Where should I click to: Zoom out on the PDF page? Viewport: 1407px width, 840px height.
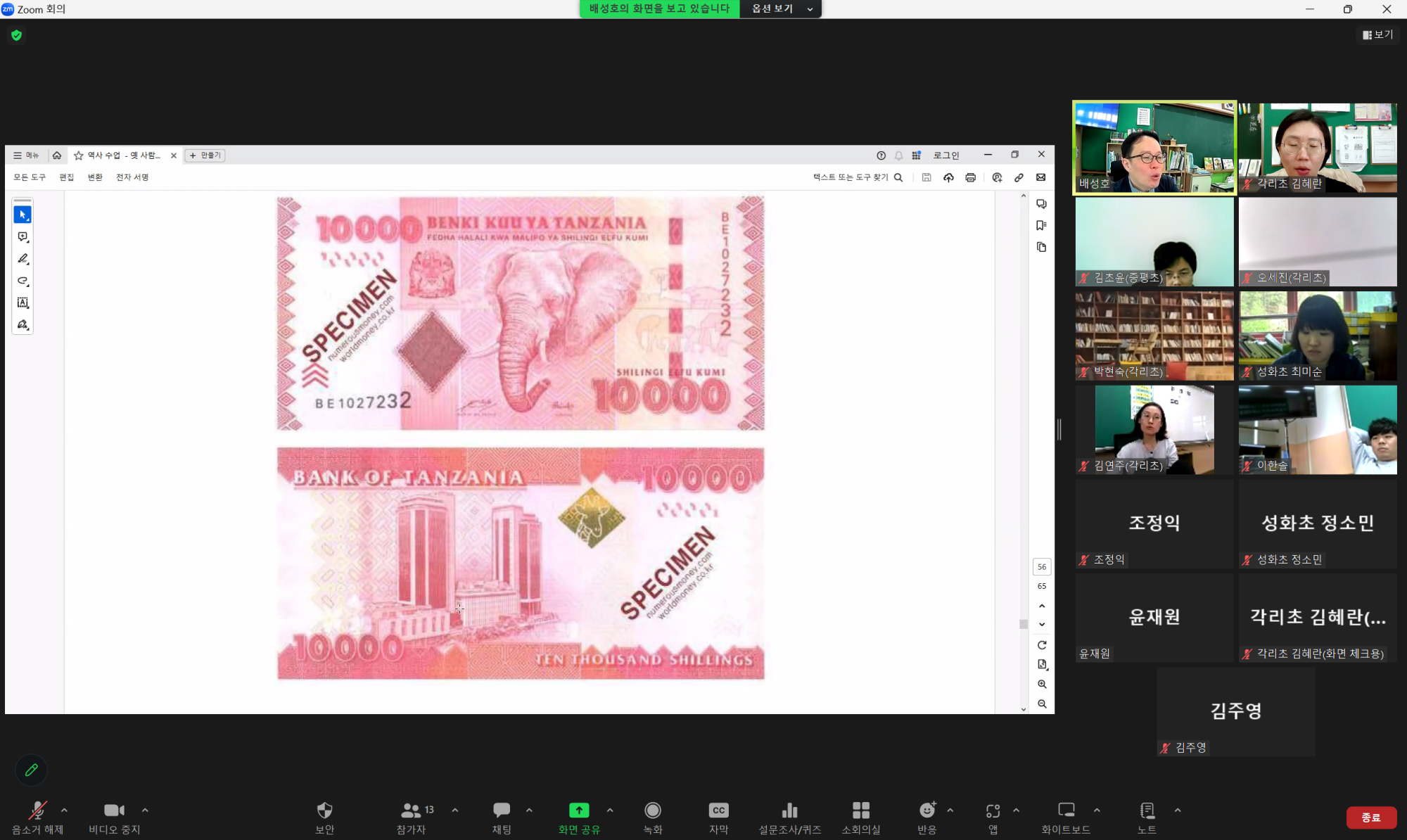click(x=1042, y=704)
